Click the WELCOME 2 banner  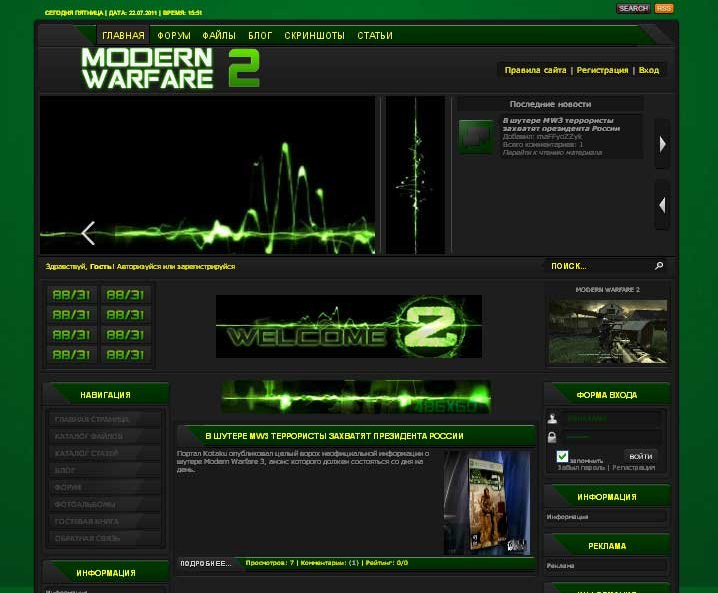click(x=348, y=326)
